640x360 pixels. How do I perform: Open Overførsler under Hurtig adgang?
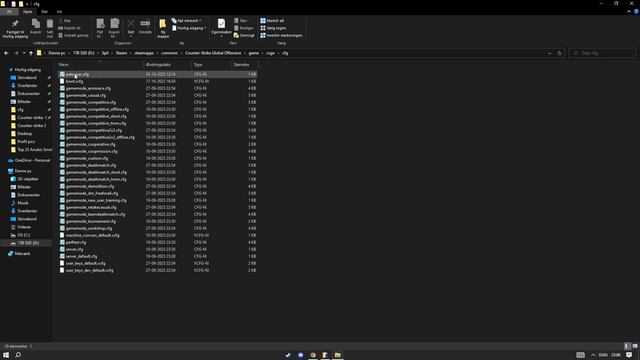(27, 86)
